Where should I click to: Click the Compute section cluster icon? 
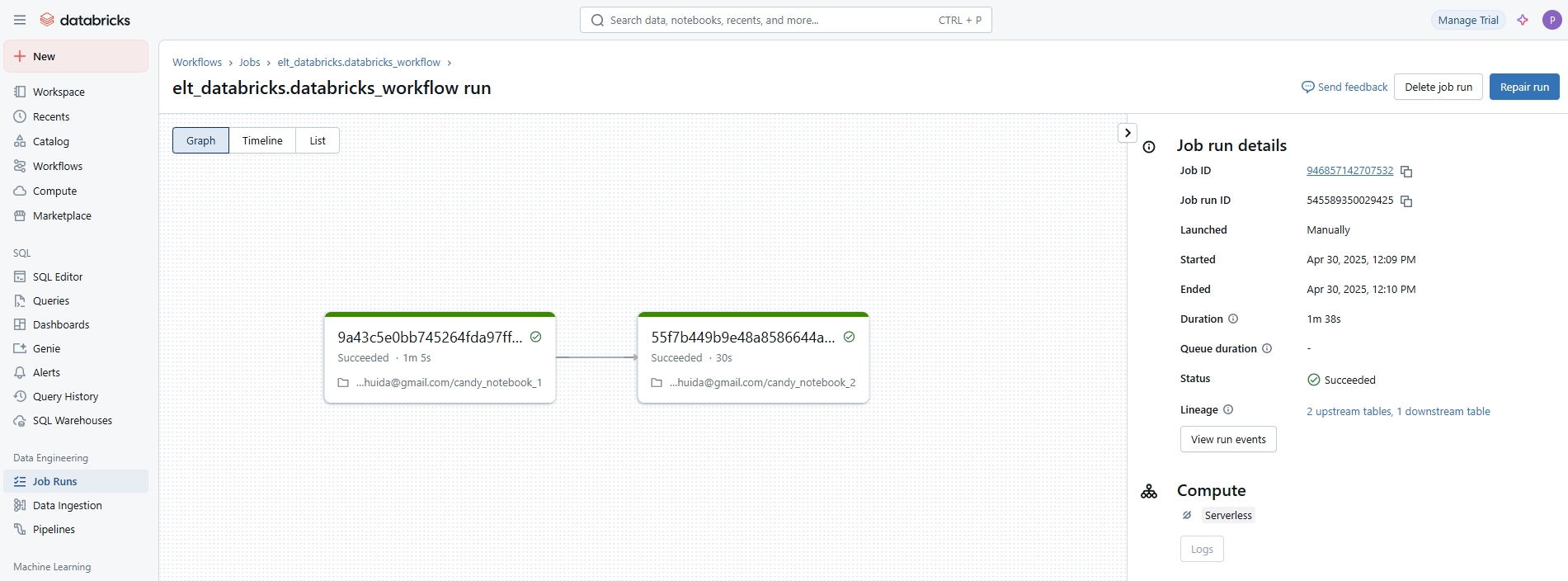(x=1149, y=492)
